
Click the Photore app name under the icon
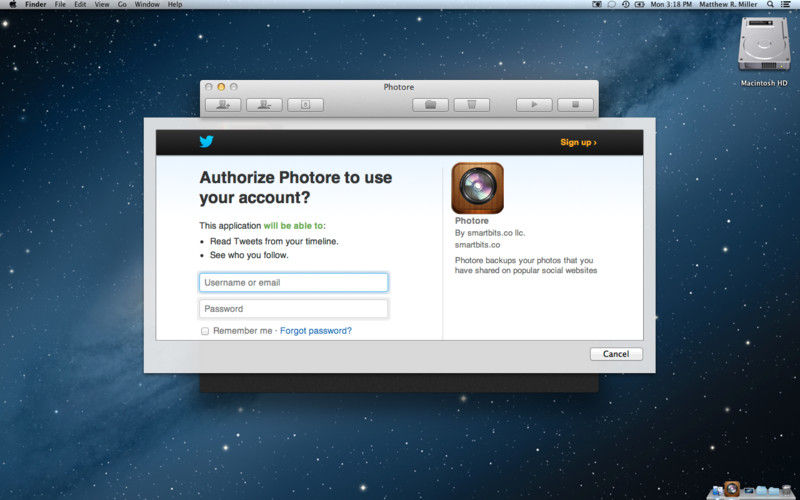(471, 221)
